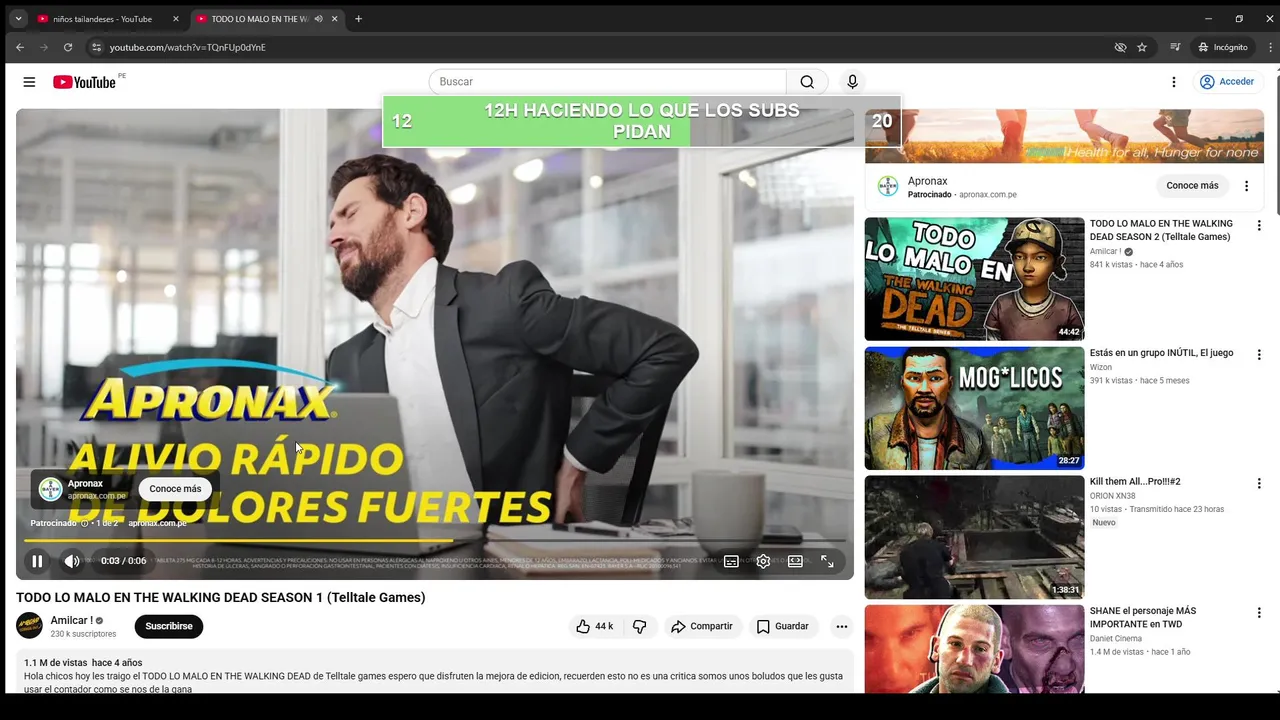The image size is (1280, 720).
Task: Switch to 'niños tailandeses - YouTube' tab
Action: 102,19
